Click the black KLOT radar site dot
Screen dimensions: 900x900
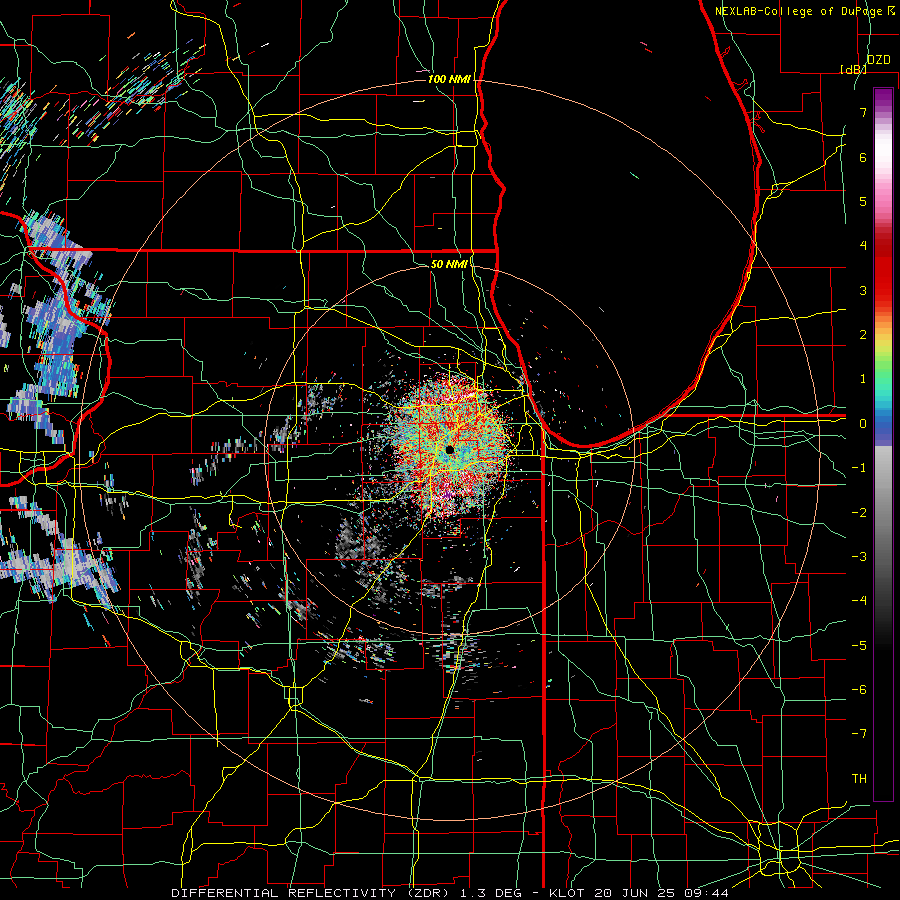point(450,450)
